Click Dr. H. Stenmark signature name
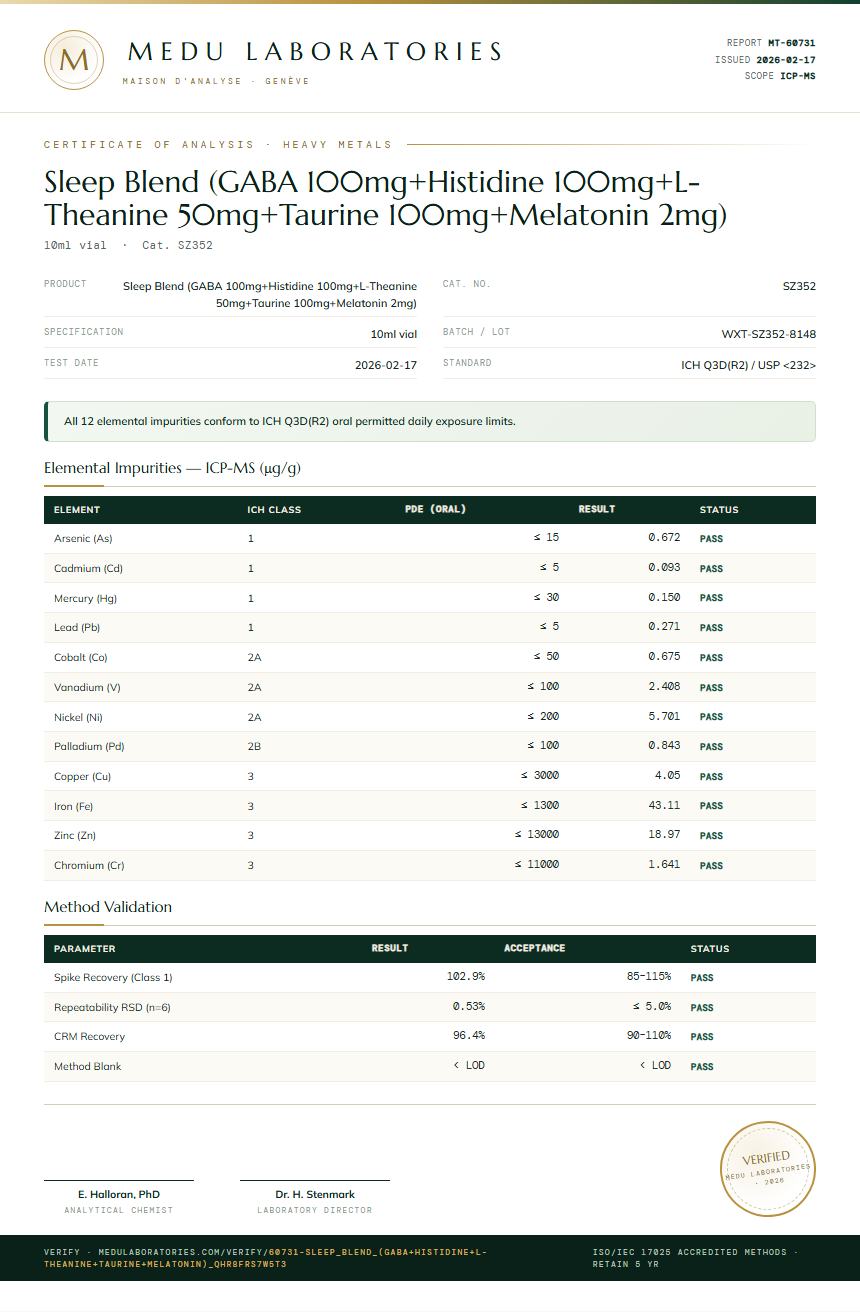The width and height of the screenshot is (860, 1312). (x=315, y=1194)
